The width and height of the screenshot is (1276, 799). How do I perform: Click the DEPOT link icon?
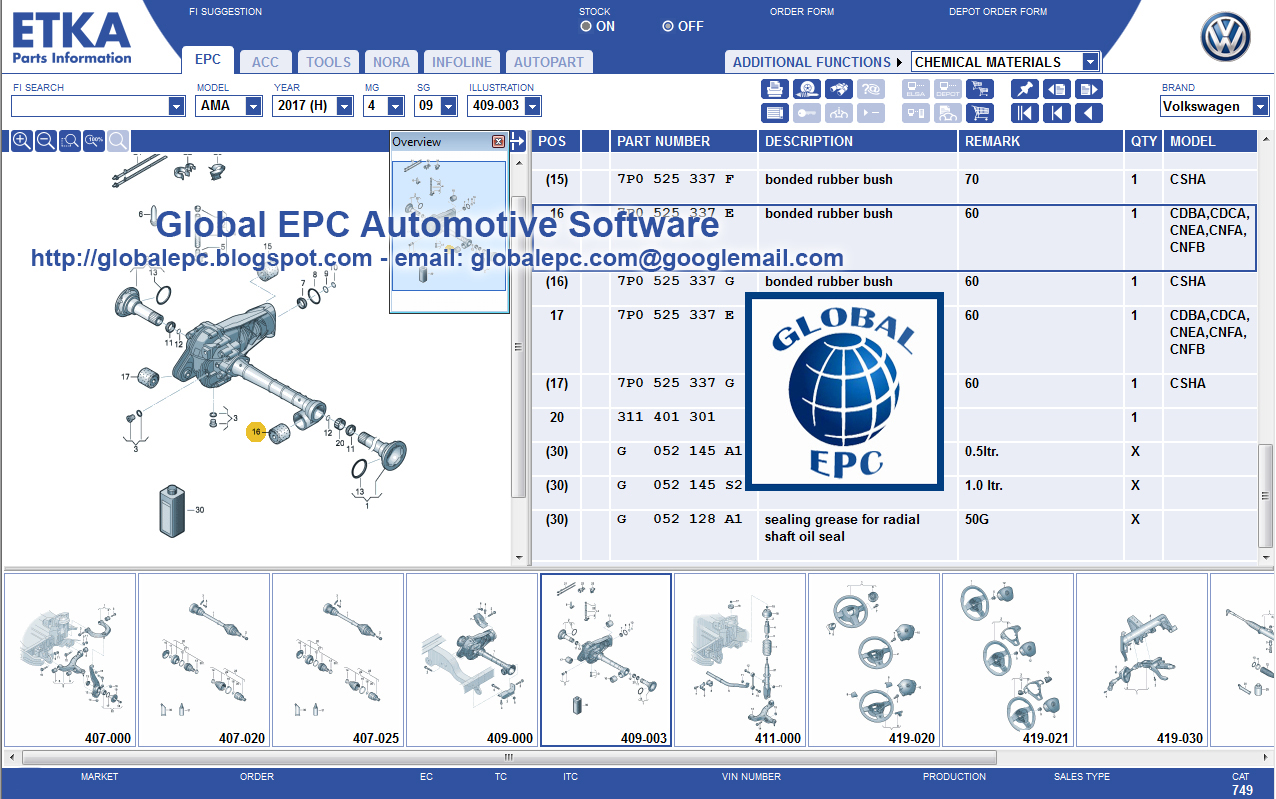tap(948, 89)
